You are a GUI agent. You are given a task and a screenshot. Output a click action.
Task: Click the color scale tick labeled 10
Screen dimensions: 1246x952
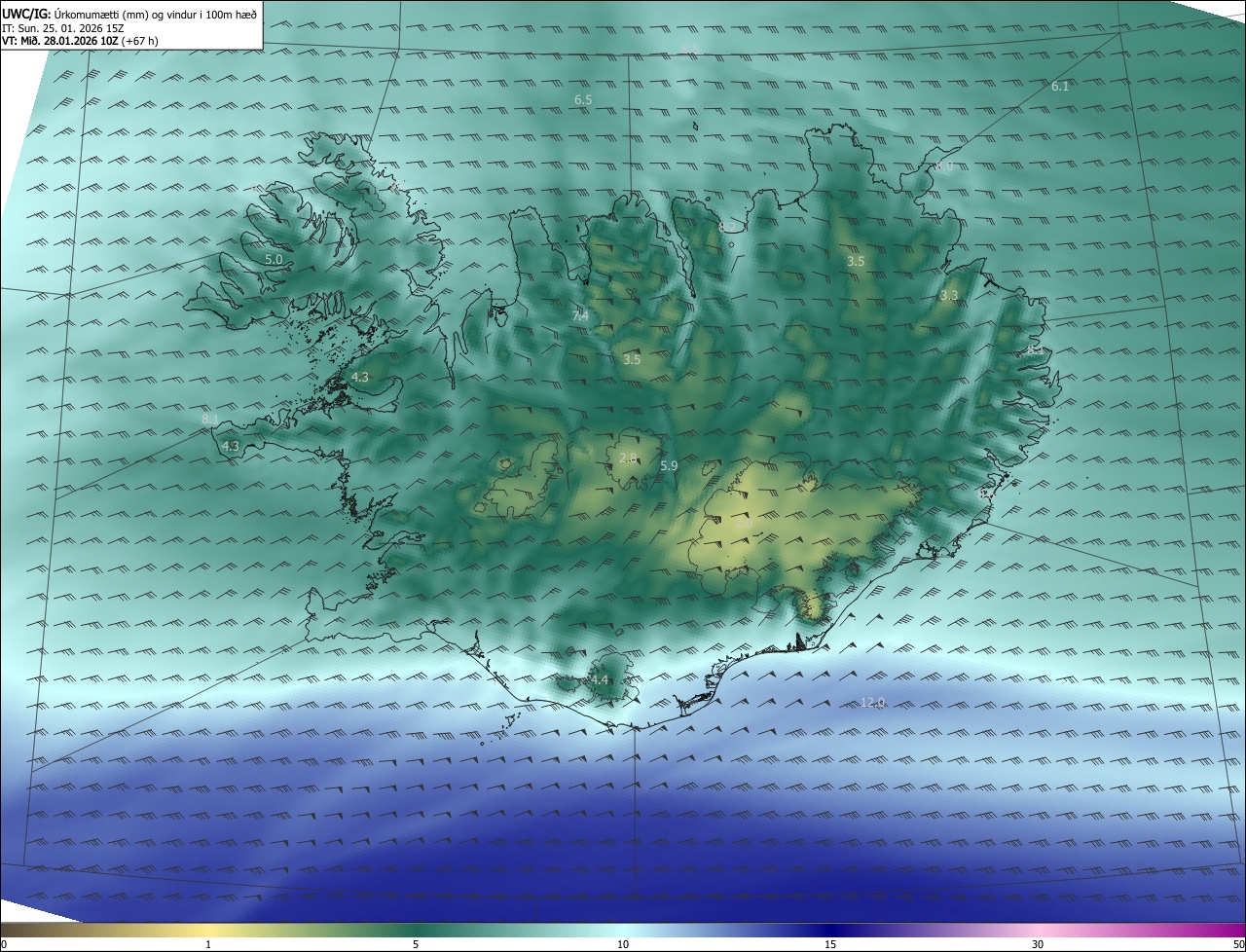[x=623, y=945]
